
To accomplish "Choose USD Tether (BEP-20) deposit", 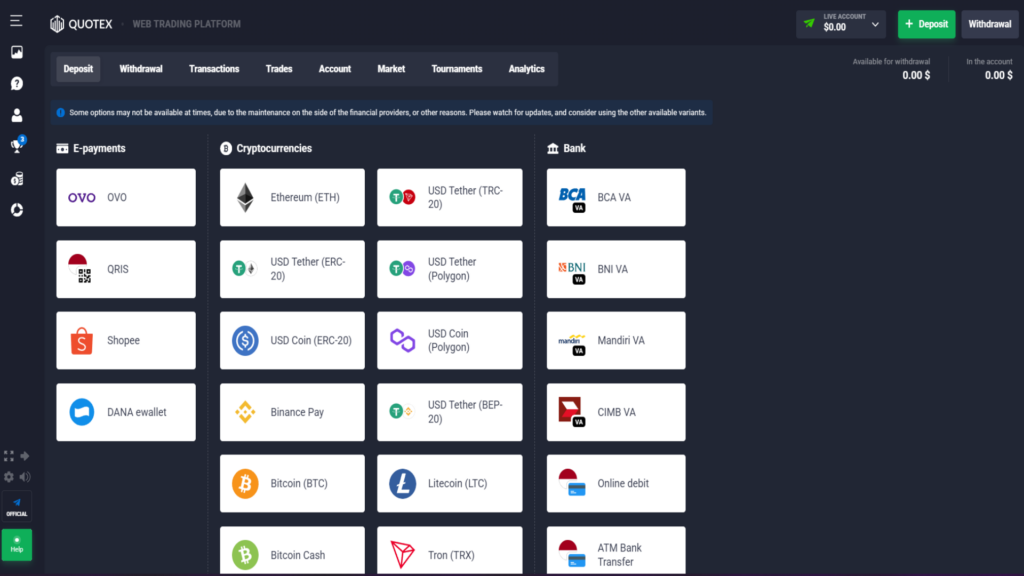I will tap(450, 412).
